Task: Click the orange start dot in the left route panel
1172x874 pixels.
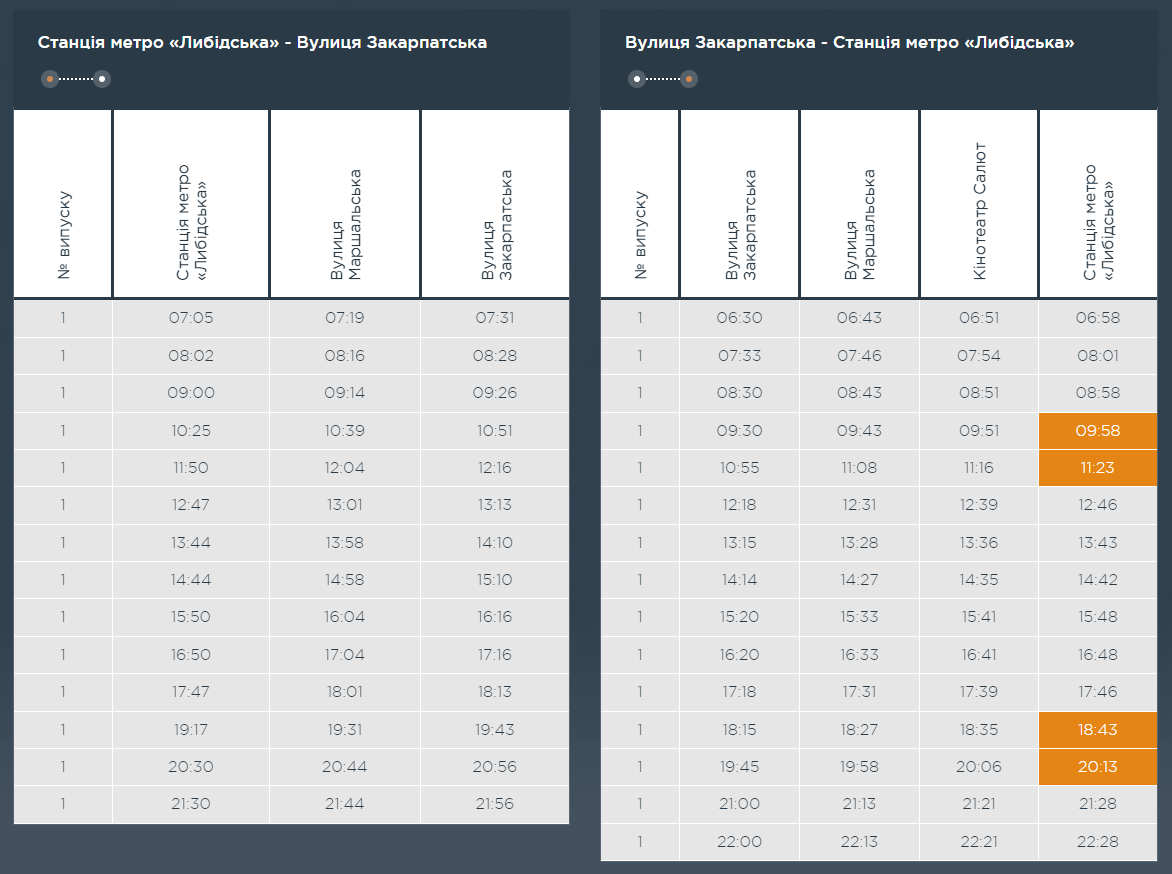Action: click(50, 79)
